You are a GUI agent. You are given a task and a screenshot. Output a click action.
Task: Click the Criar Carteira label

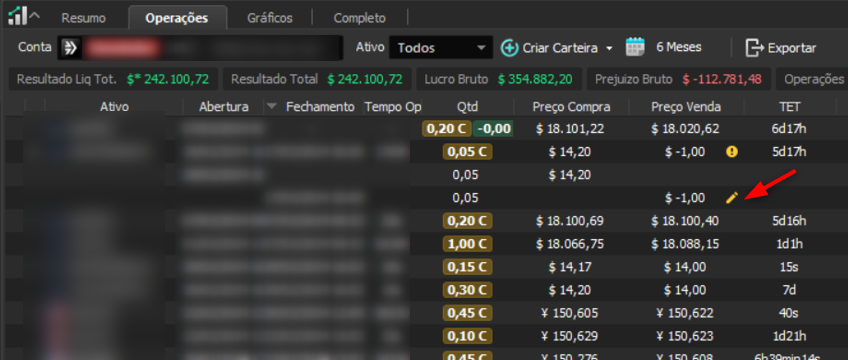pos(560,48)
